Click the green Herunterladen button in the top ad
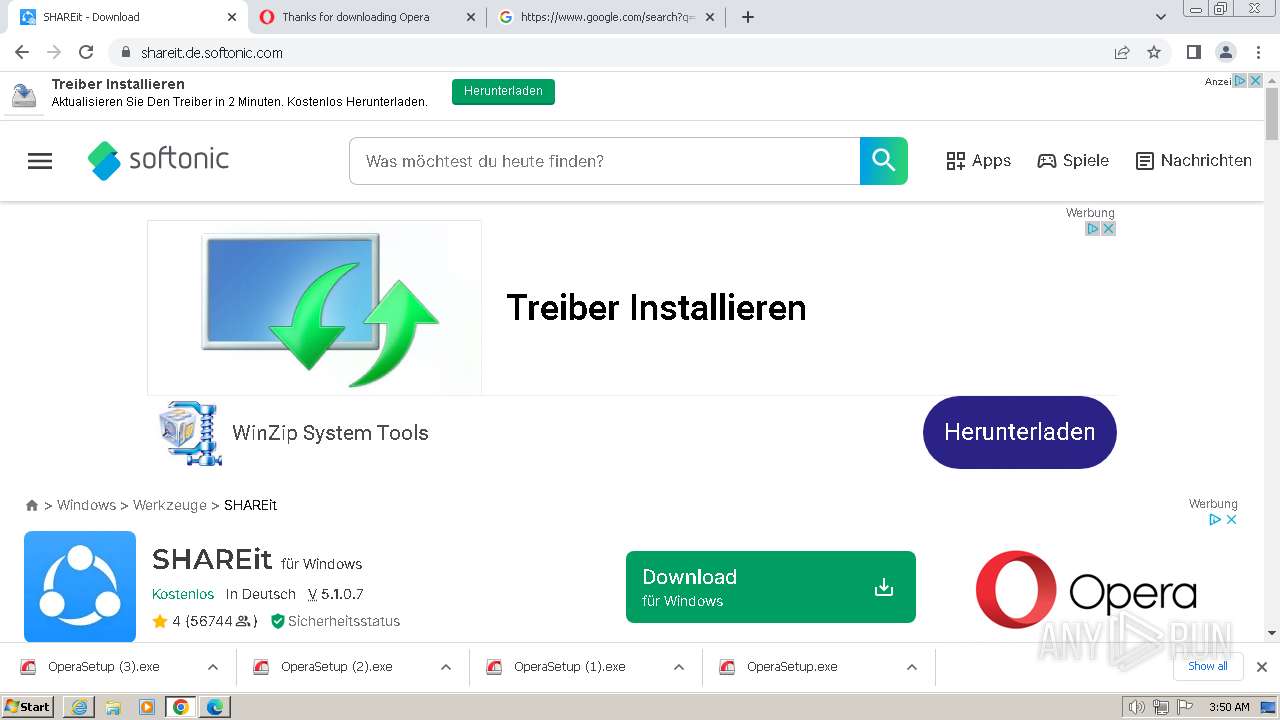The width and height of the screenshot is (1280, 720). click(x=503, y=91)
